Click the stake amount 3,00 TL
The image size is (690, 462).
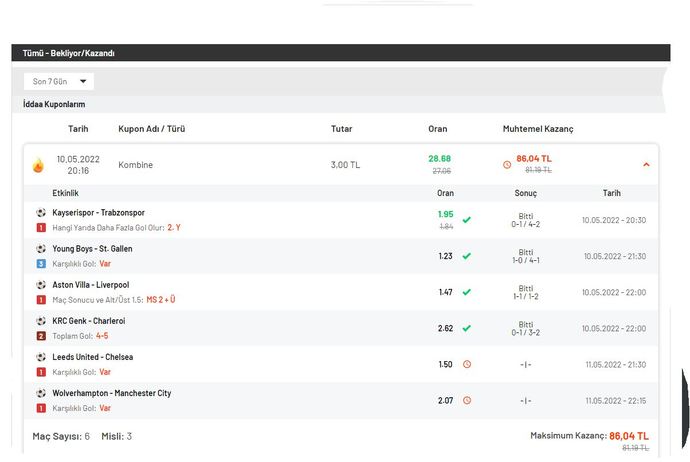tap(345, 165)
